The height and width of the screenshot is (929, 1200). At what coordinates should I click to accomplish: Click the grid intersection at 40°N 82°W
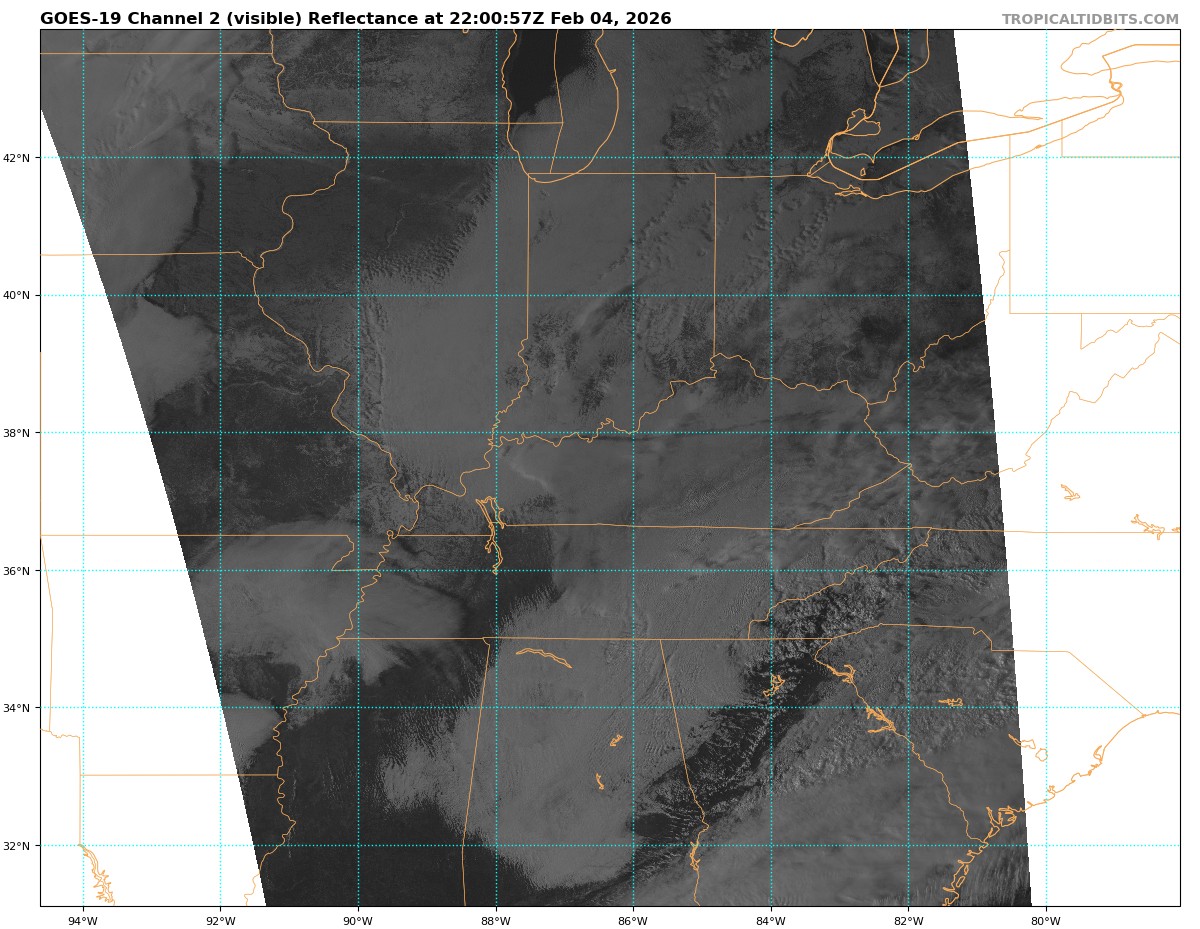pos(908,296)
